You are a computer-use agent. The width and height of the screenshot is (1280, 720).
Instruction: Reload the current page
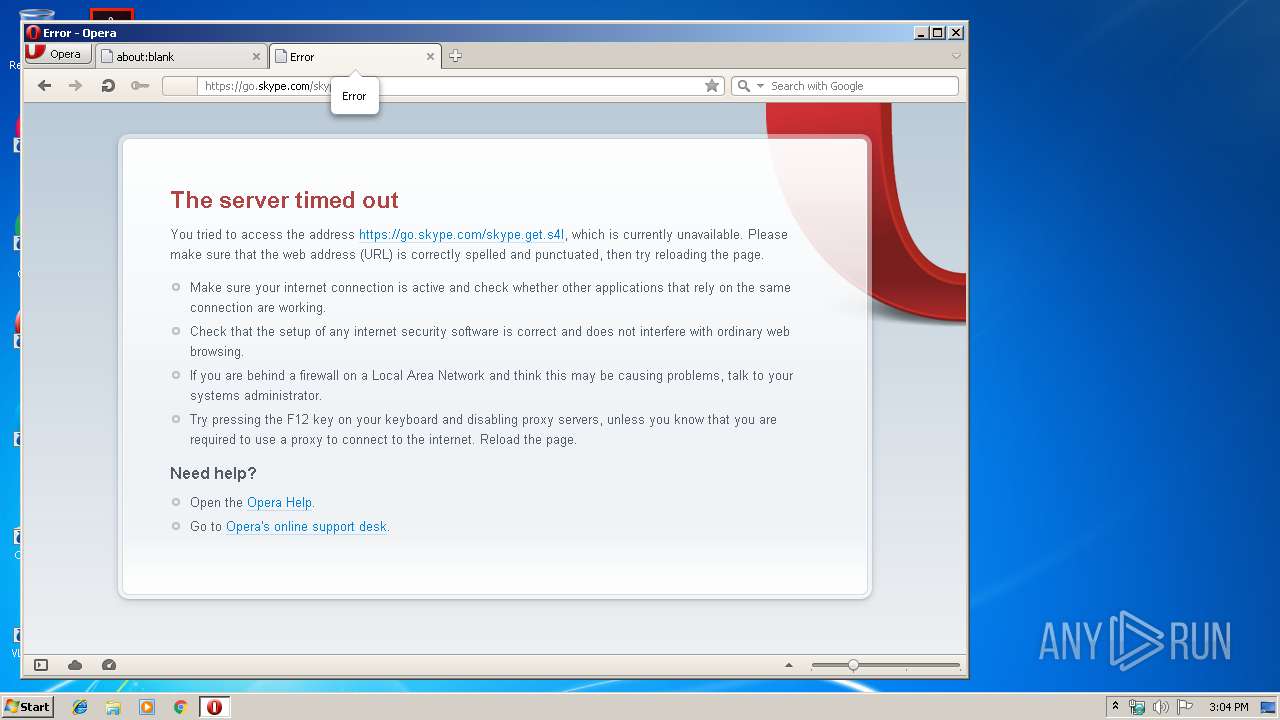(108, 86)
